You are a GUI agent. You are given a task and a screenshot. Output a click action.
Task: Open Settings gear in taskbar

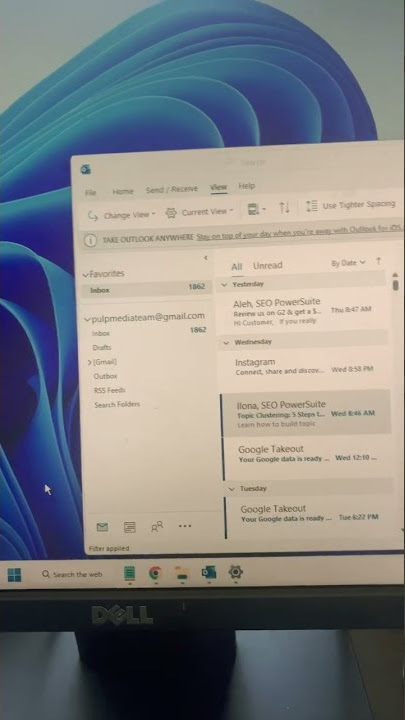click(x=236, y=572)
